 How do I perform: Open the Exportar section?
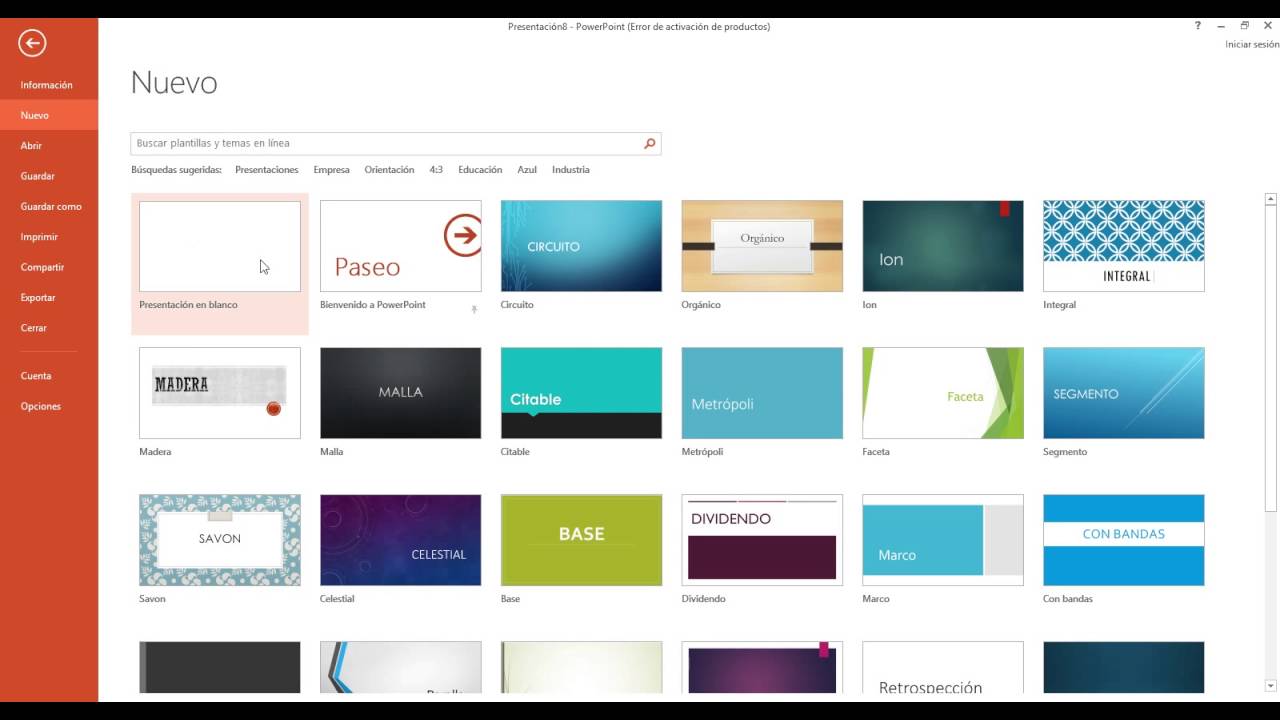(x=38, y=298)
